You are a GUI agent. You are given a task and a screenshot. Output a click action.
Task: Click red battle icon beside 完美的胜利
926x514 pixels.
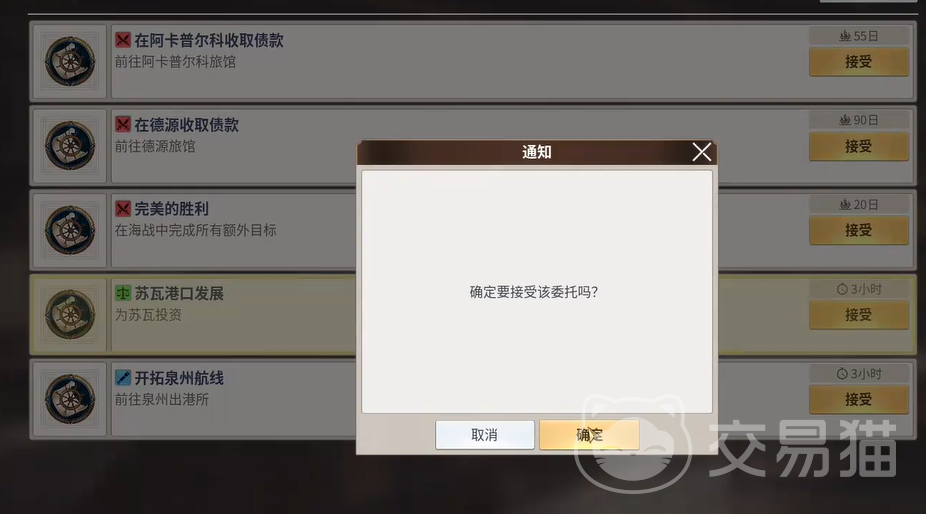click(x=123, y=209)
